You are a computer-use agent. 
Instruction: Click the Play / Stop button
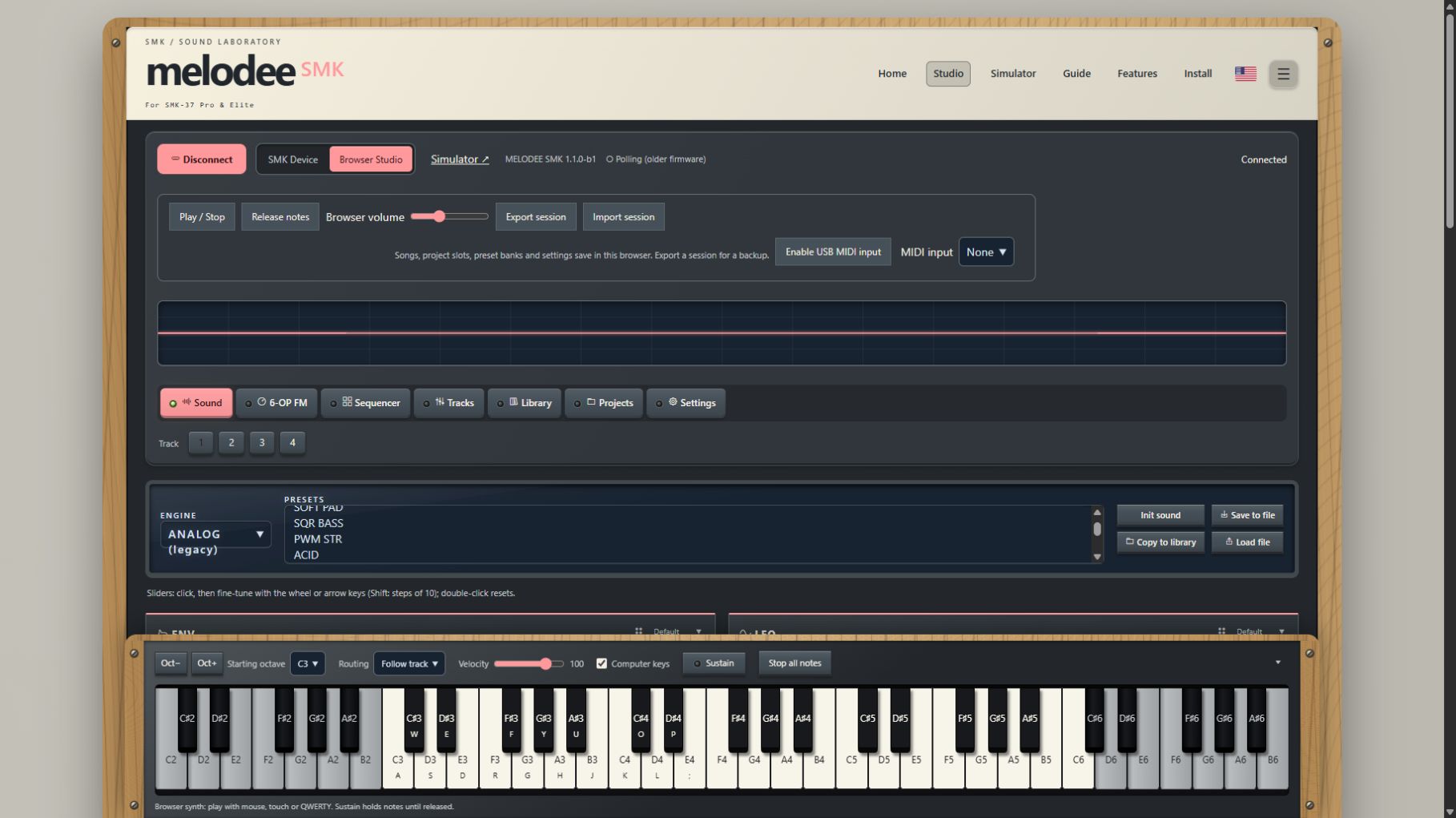202,217
